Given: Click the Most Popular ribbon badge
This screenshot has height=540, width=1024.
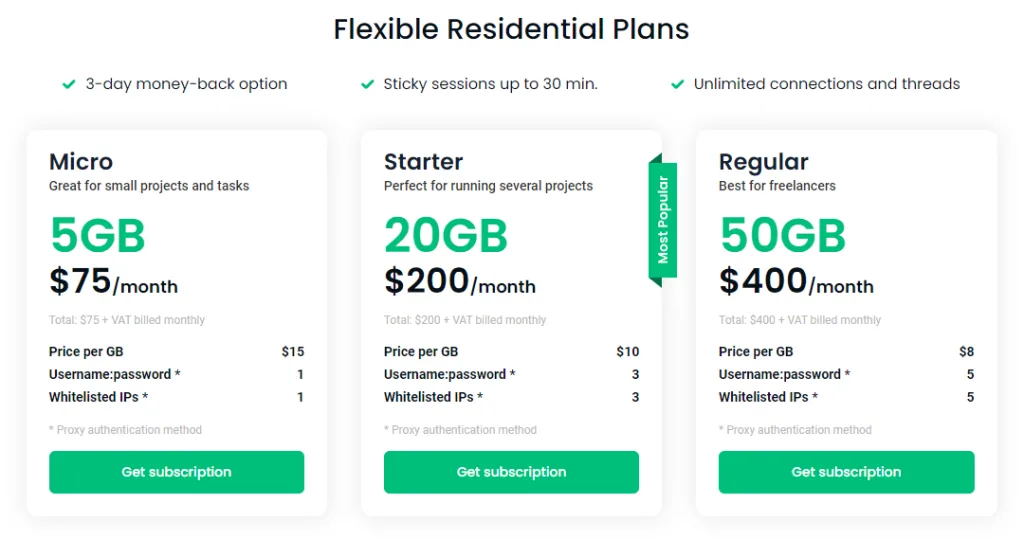Looking at the screenshot, I should (663, 220).
